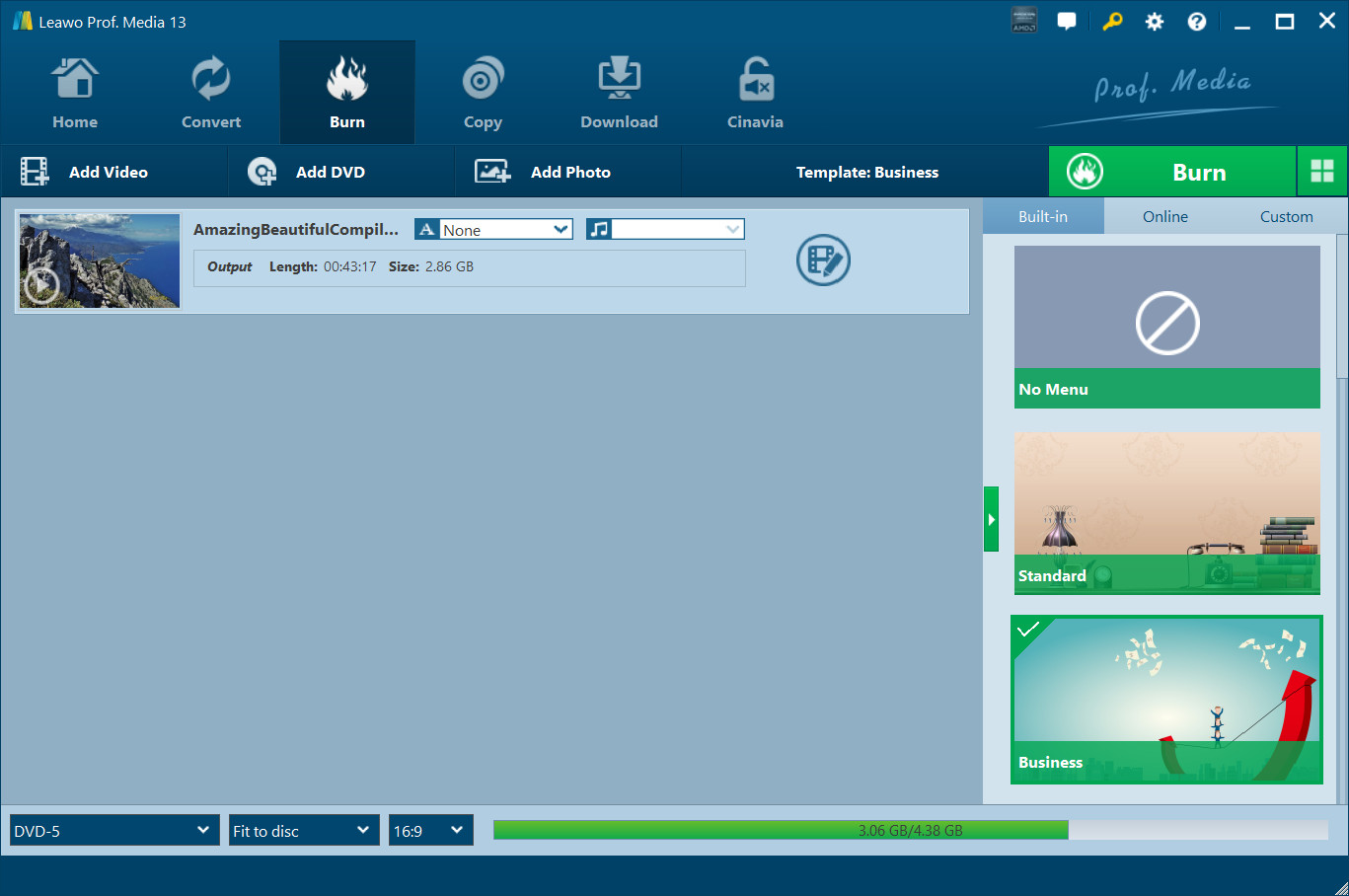
Task: Click the key registration icon
Action: (x=1112, y=22)
